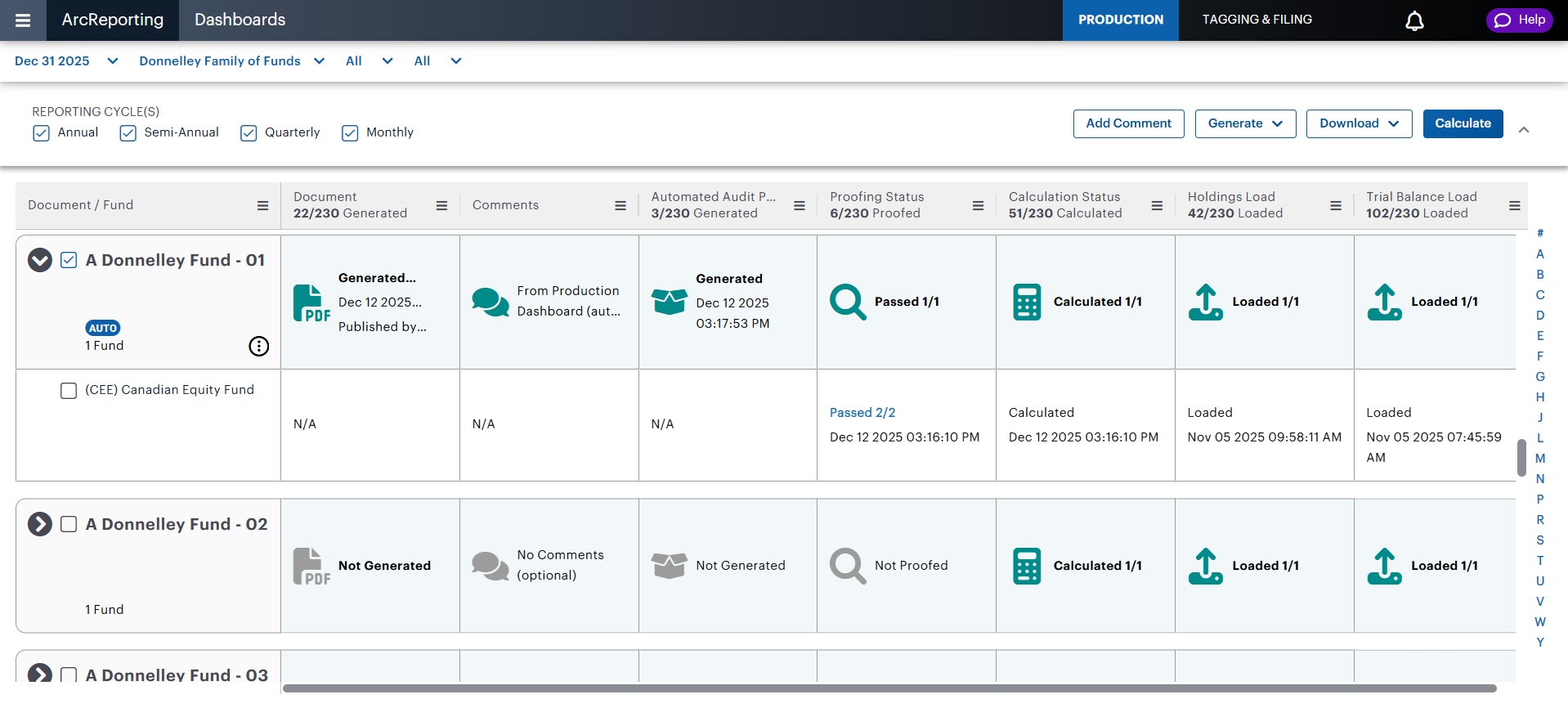Open the comments bubble icon for Fund 01
Screen dimensions: 1568x708
pyautogui.click(x=490, y=302)
